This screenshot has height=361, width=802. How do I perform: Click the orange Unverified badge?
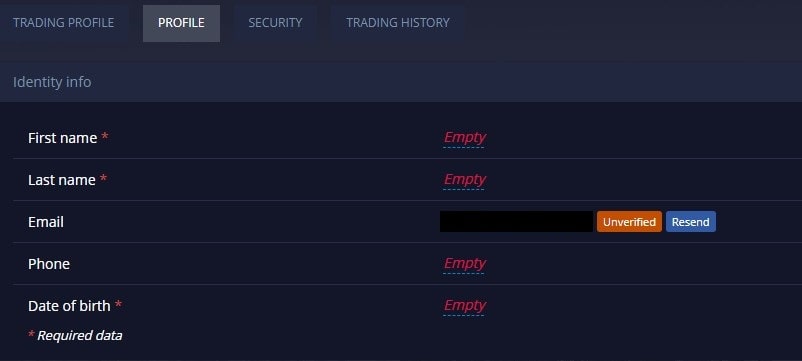(629, 222)
